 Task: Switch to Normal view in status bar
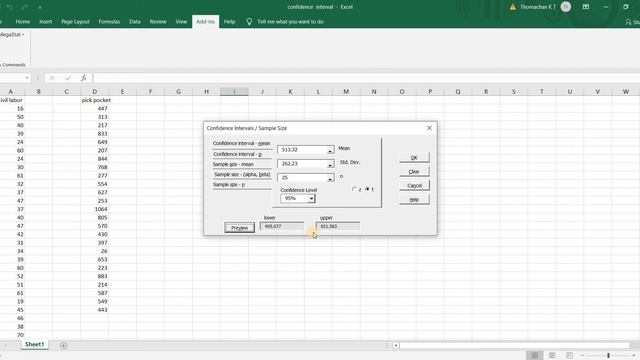[x=535, y=356]
